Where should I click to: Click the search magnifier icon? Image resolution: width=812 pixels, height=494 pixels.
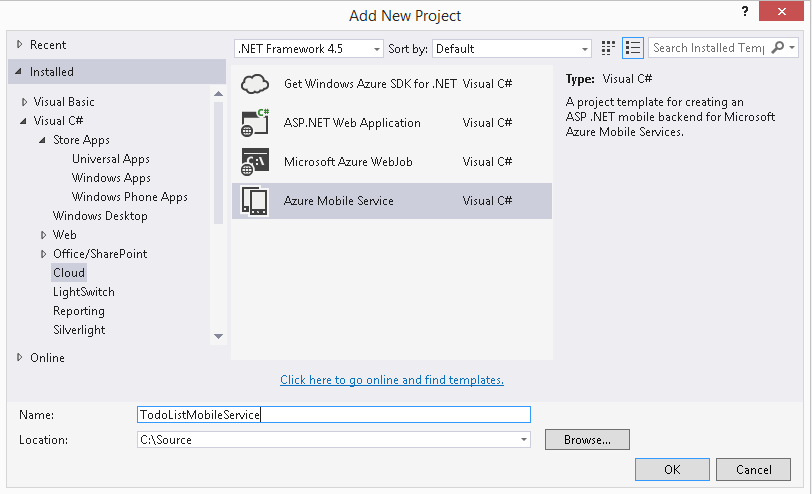(x=778, y=48)
